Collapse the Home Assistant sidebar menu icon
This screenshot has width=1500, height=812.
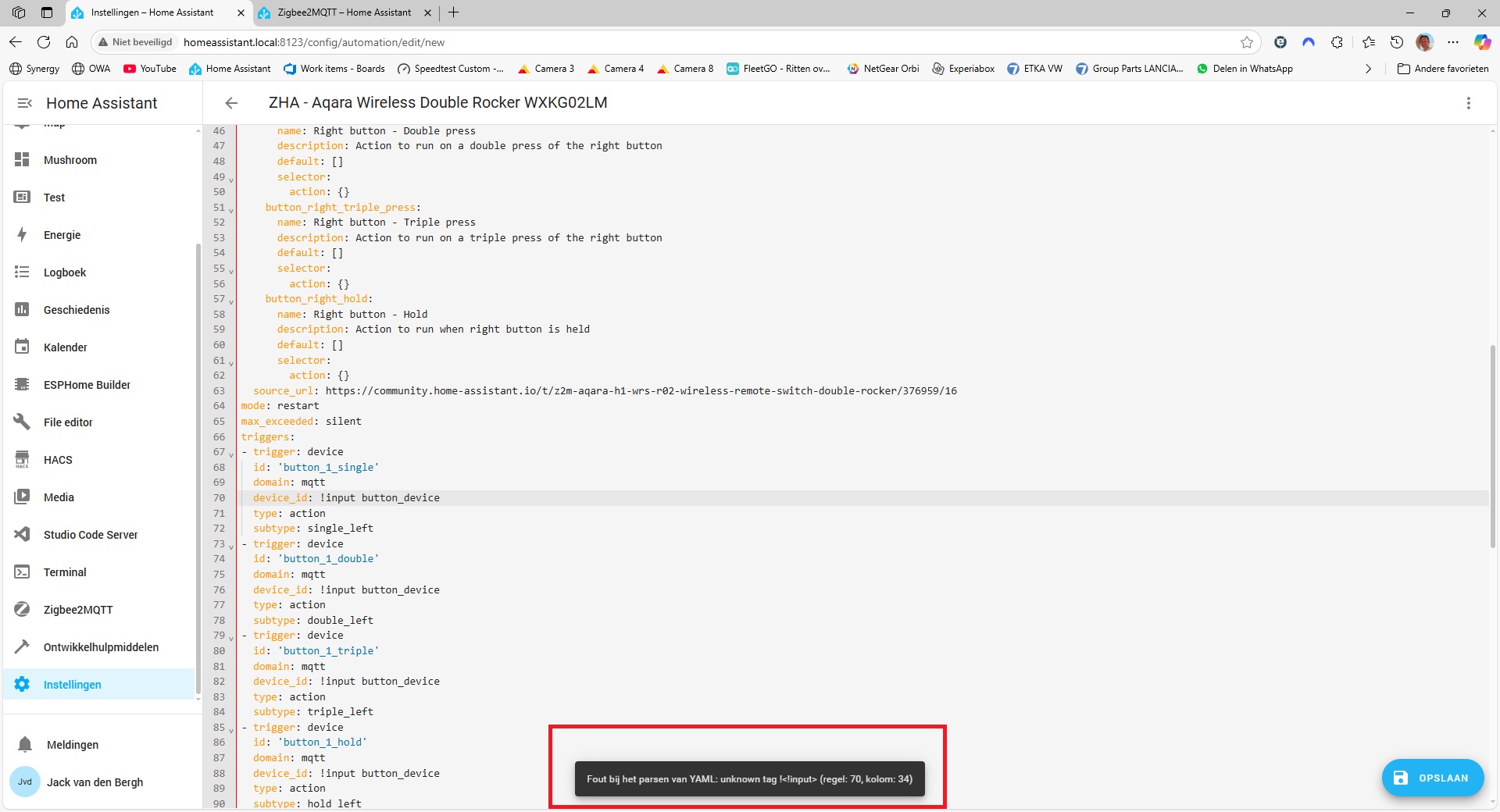coord(24,103)
